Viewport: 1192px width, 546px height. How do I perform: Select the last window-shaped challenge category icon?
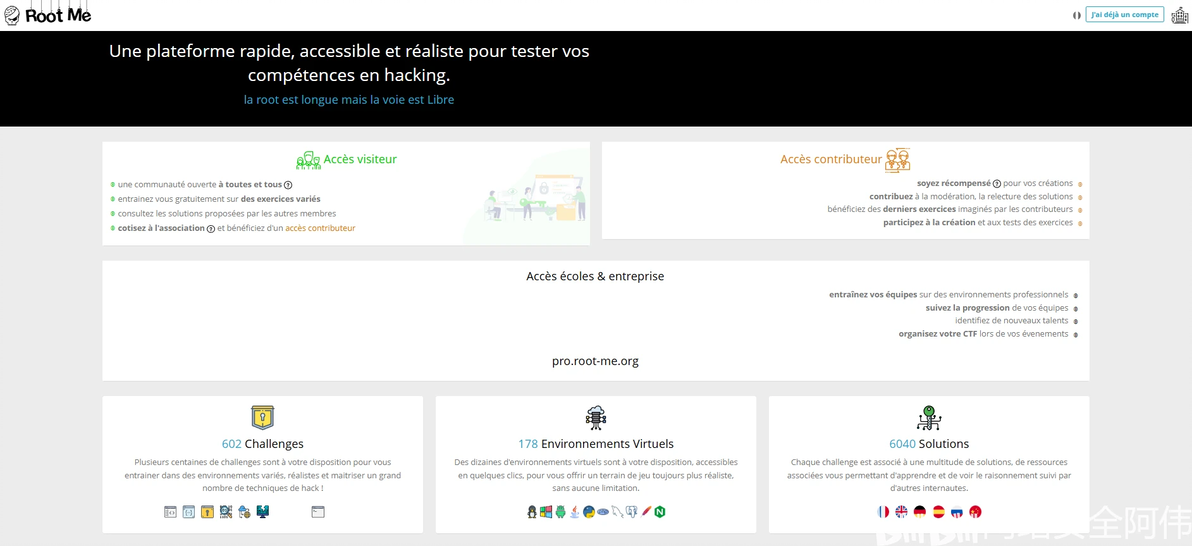pyautogui.click(x=318, y=512)
